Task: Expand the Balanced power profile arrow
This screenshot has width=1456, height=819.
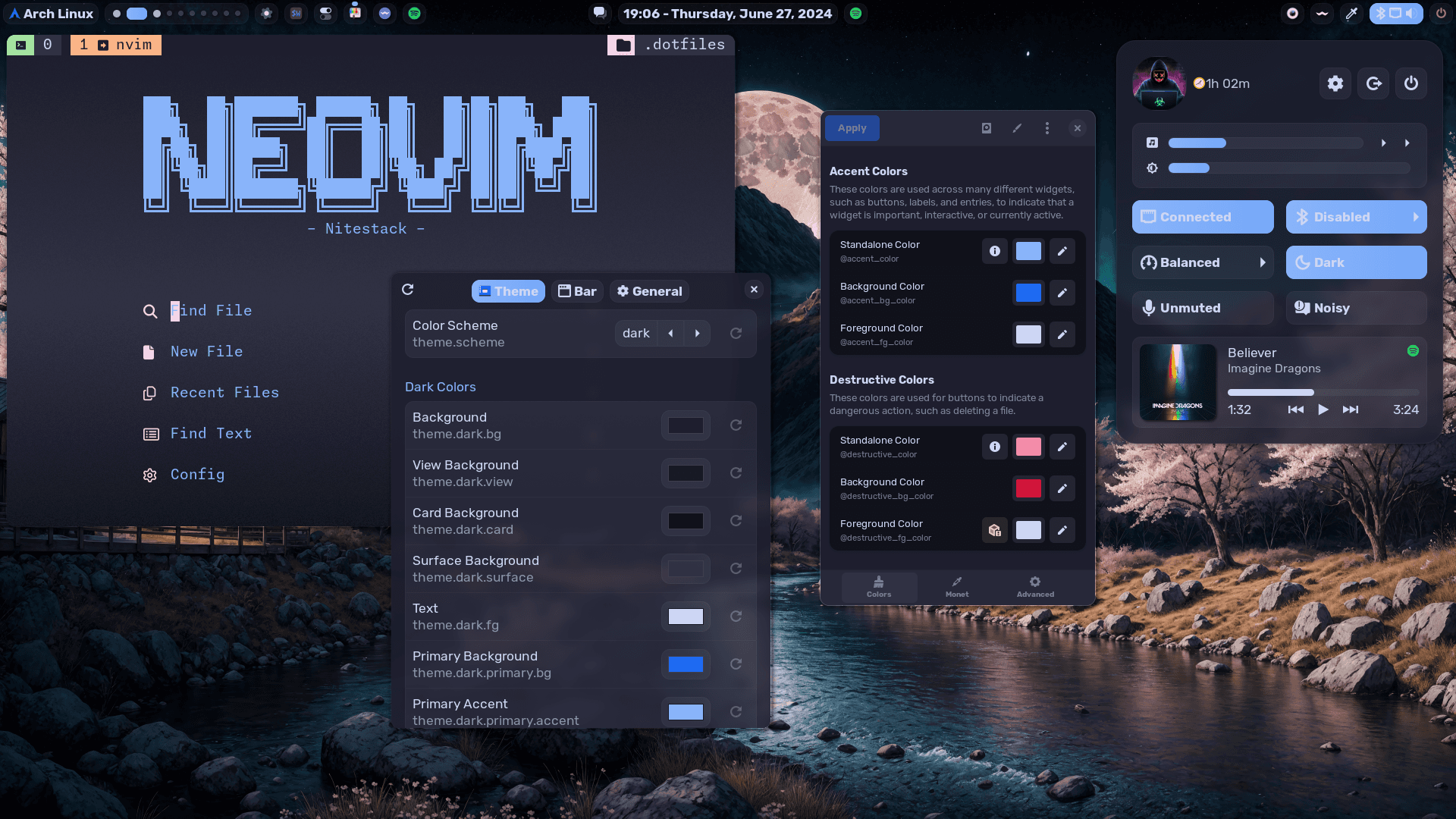Action: click(x=1263, y=262)
